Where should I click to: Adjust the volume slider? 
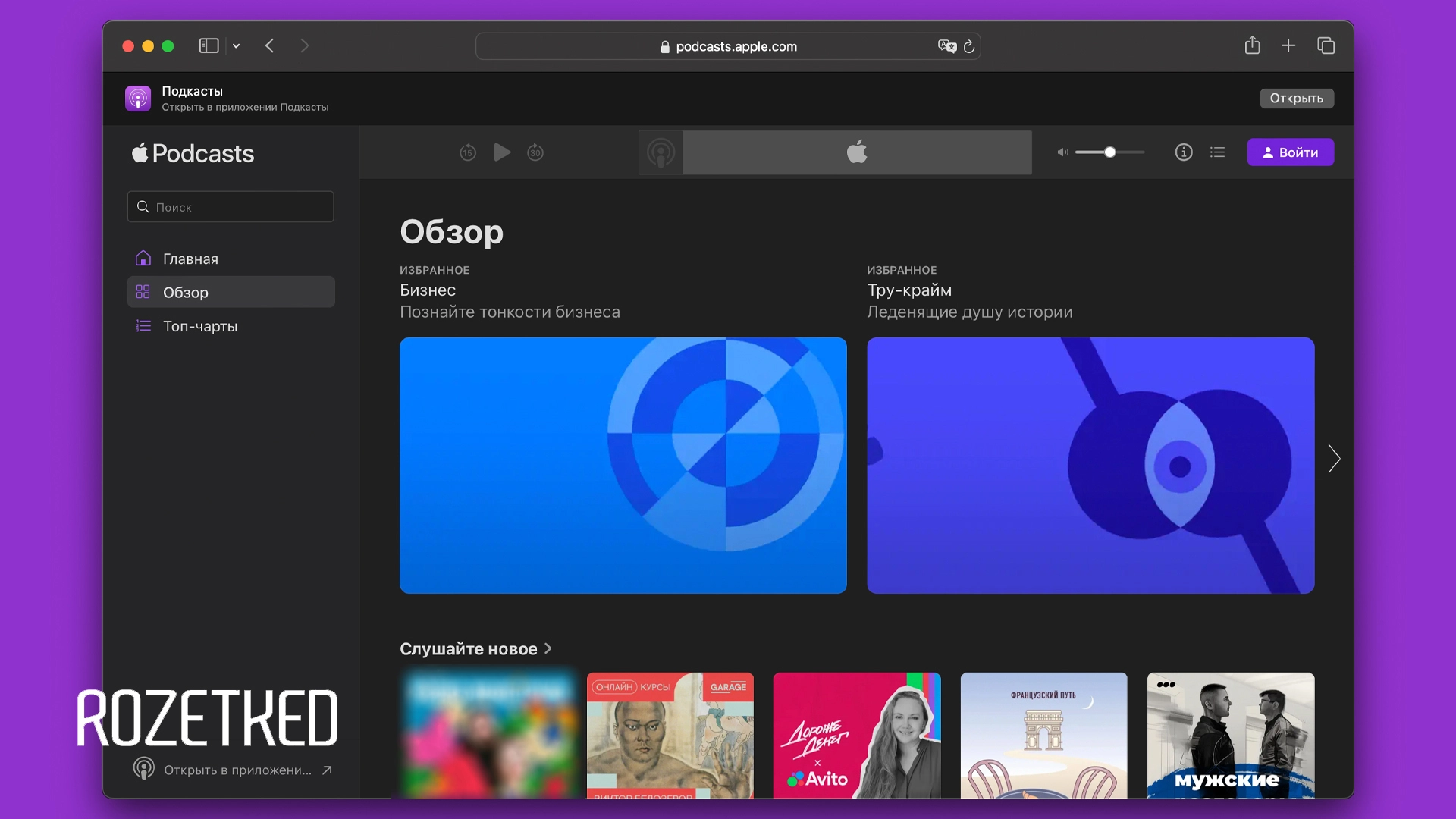click(1110, 152)
